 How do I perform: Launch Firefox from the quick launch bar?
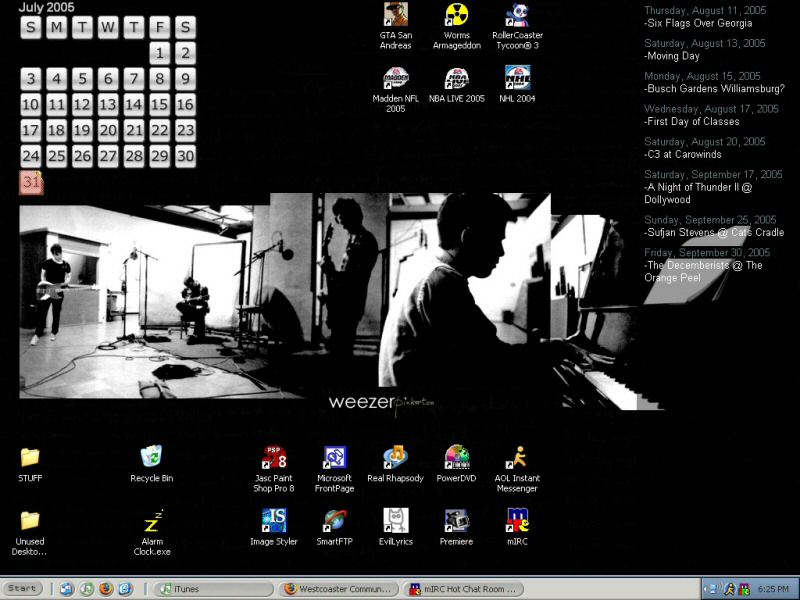click(x=106, y=589)
